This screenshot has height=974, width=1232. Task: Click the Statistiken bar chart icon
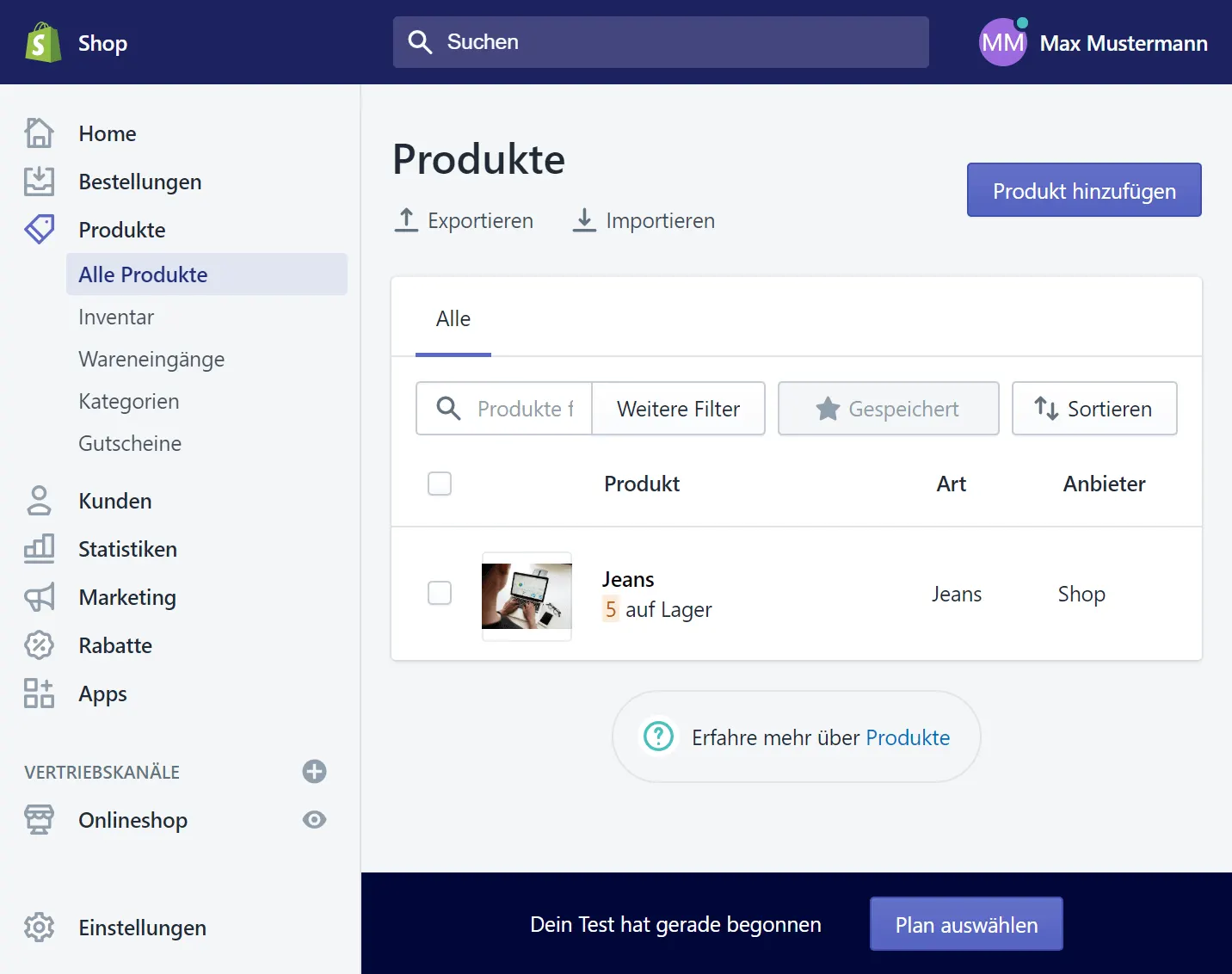(x=39, y=549)
